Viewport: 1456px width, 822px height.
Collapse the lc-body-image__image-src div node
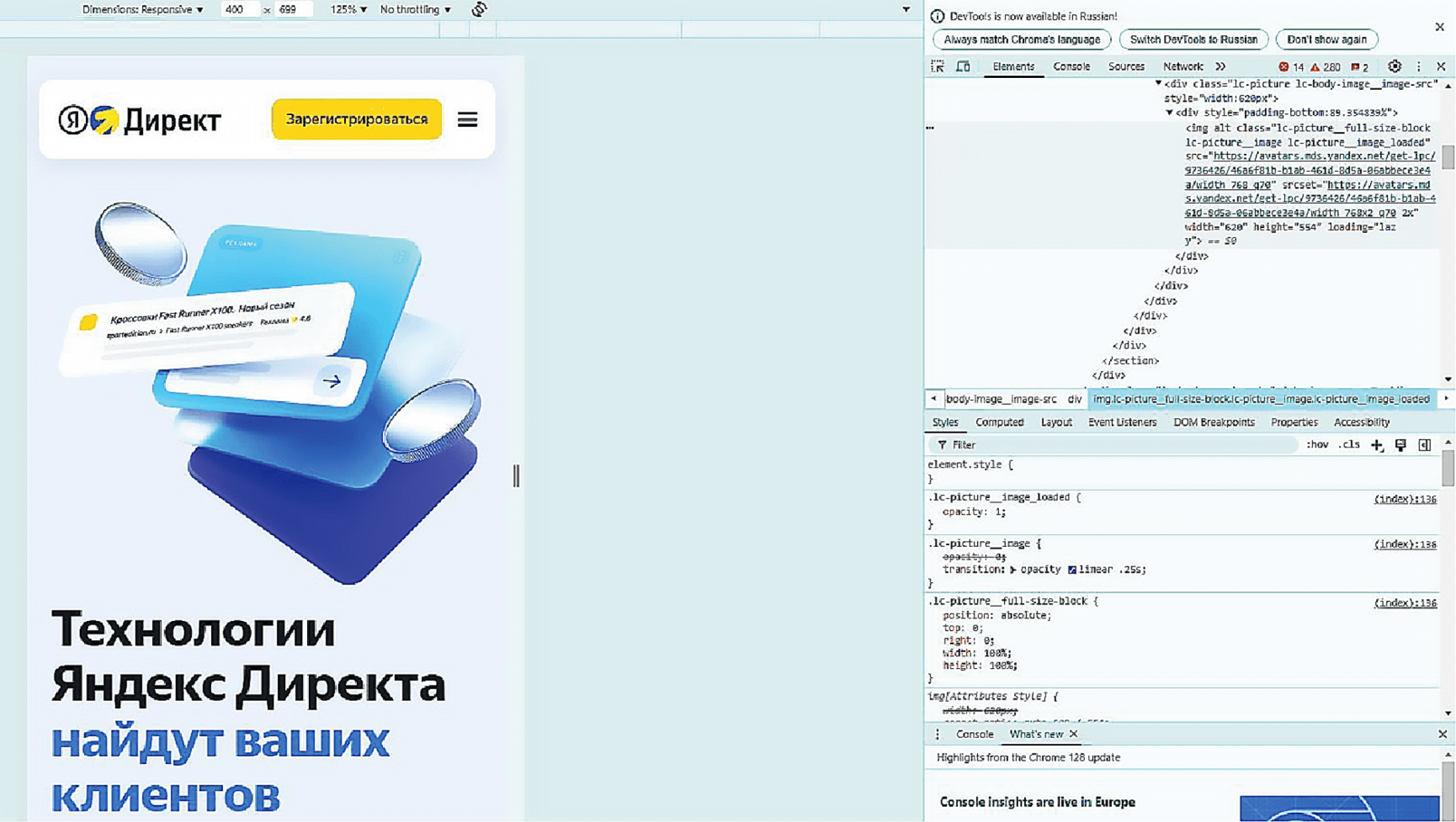1158,83
